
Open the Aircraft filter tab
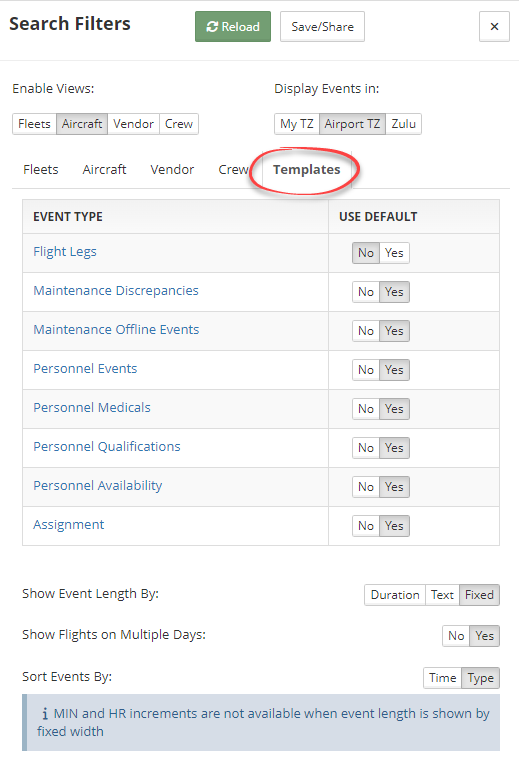(x=104, y=170)
